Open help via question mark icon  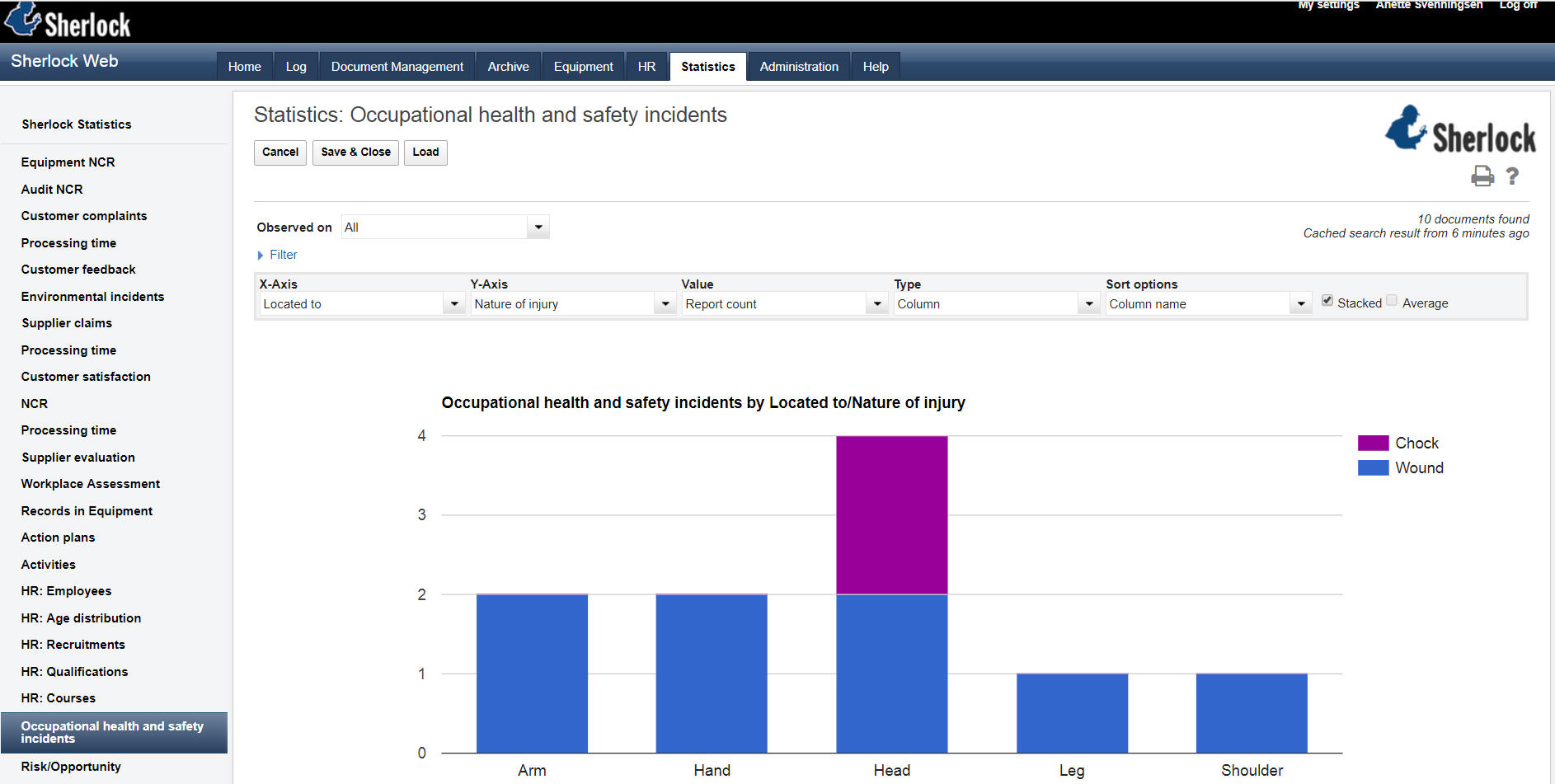pos(1512,176)
